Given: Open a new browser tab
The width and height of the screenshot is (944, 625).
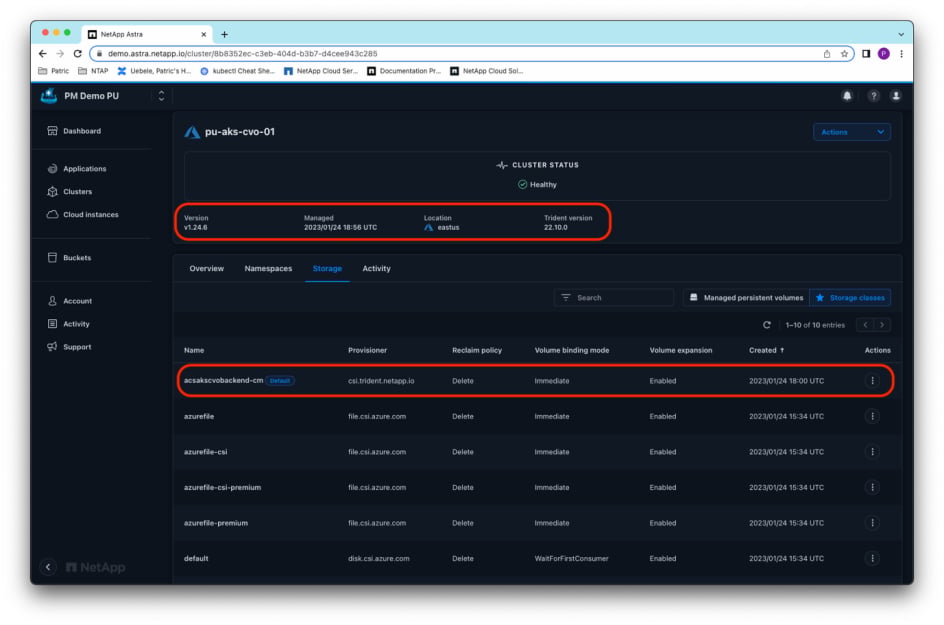Looking at the screenshot, I should 225,34.
